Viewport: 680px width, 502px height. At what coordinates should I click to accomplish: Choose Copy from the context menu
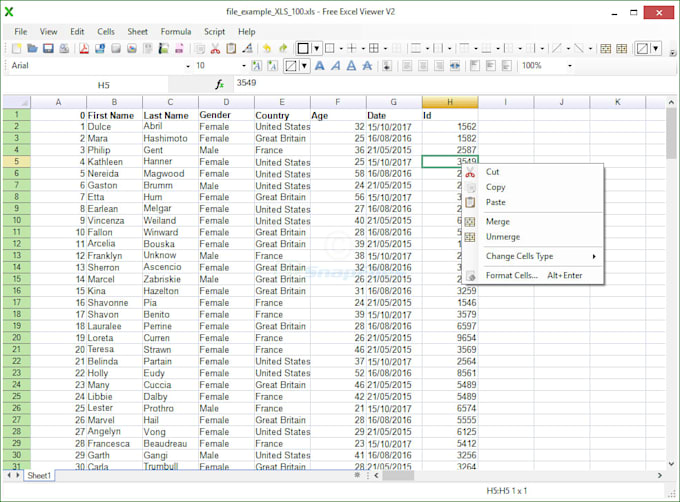(x=533, y=187)
